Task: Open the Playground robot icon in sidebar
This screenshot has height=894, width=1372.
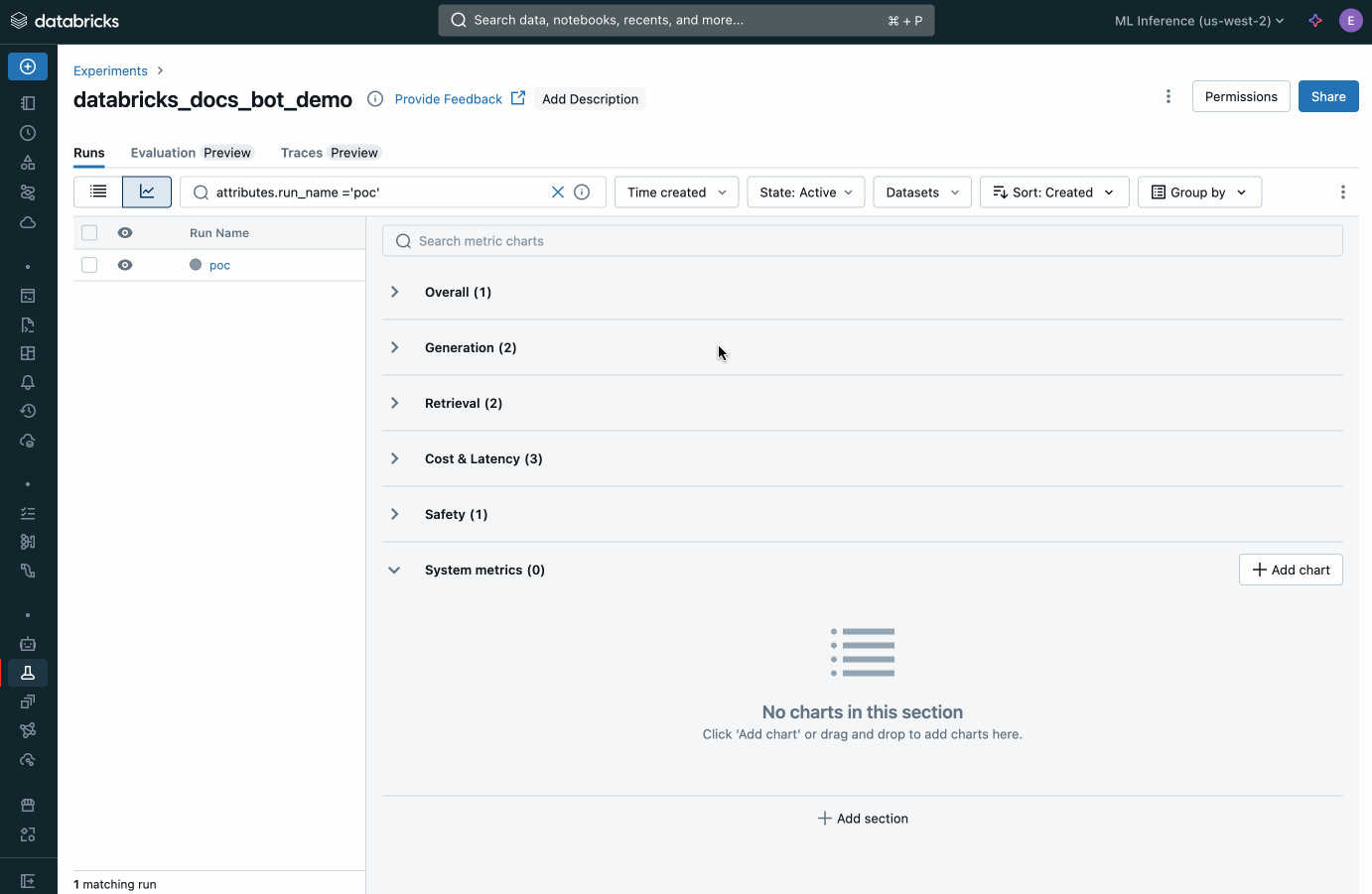Action: 28,643
